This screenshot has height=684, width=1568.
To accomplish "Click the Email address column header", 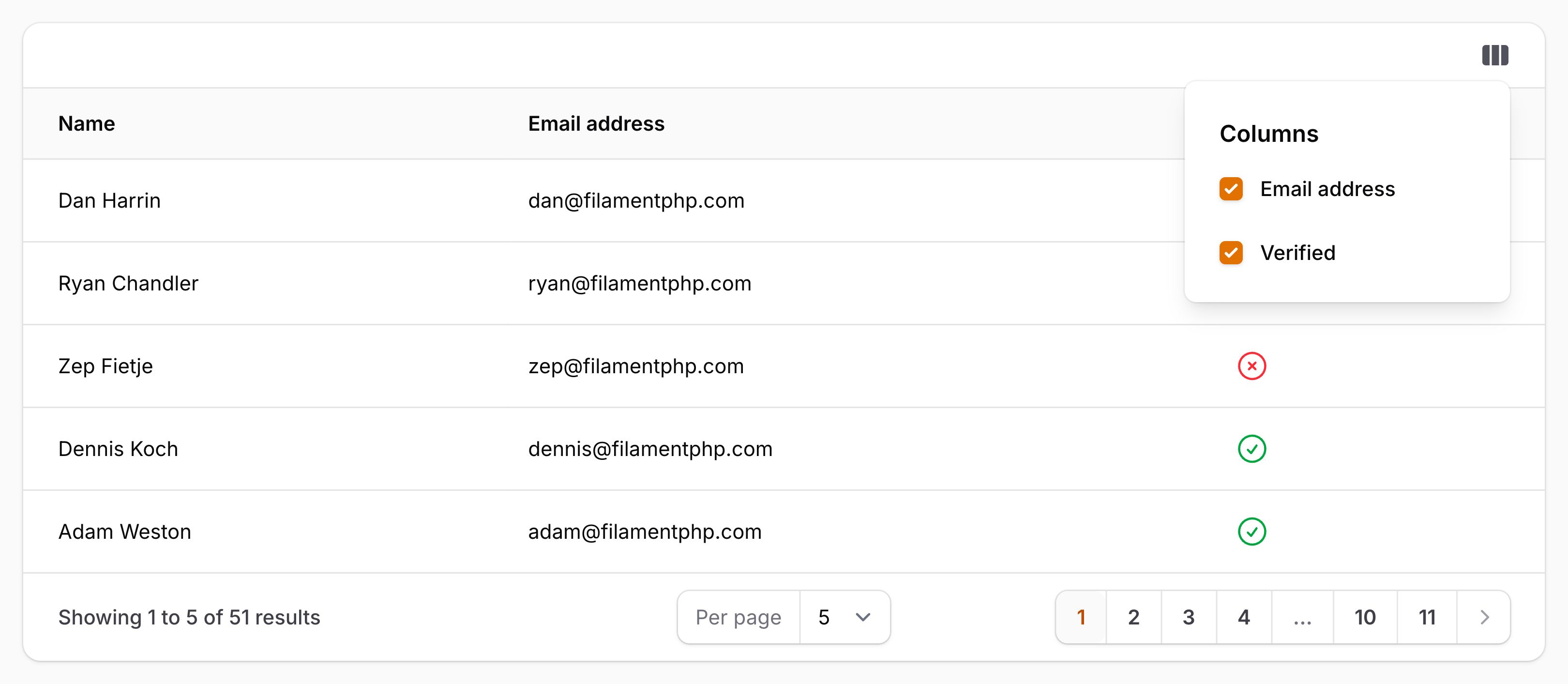I will pyautogui.click(x=596, y=123).
